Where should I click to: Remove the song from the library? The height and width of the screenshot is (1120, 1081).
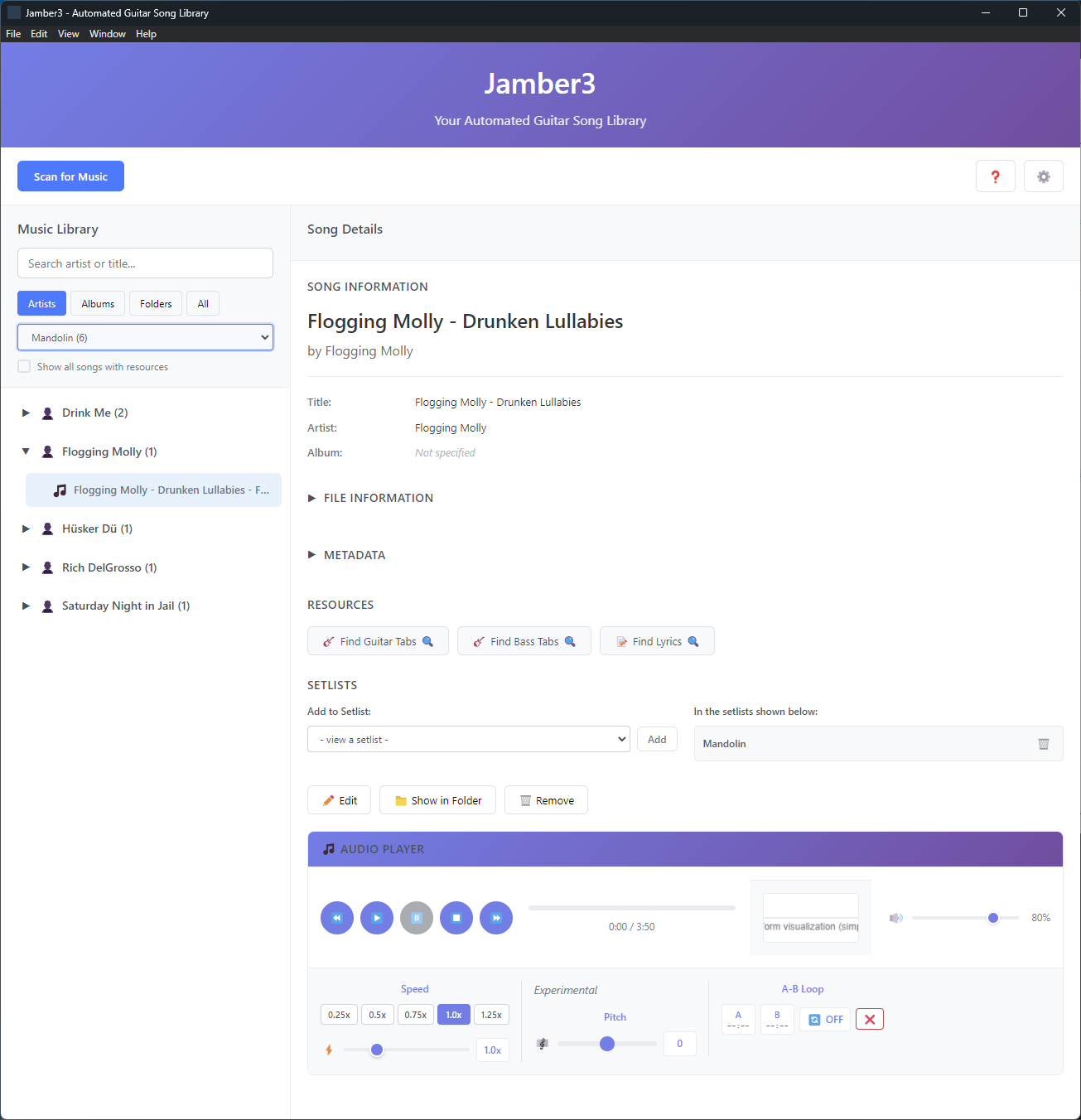[x=546, y=800]
